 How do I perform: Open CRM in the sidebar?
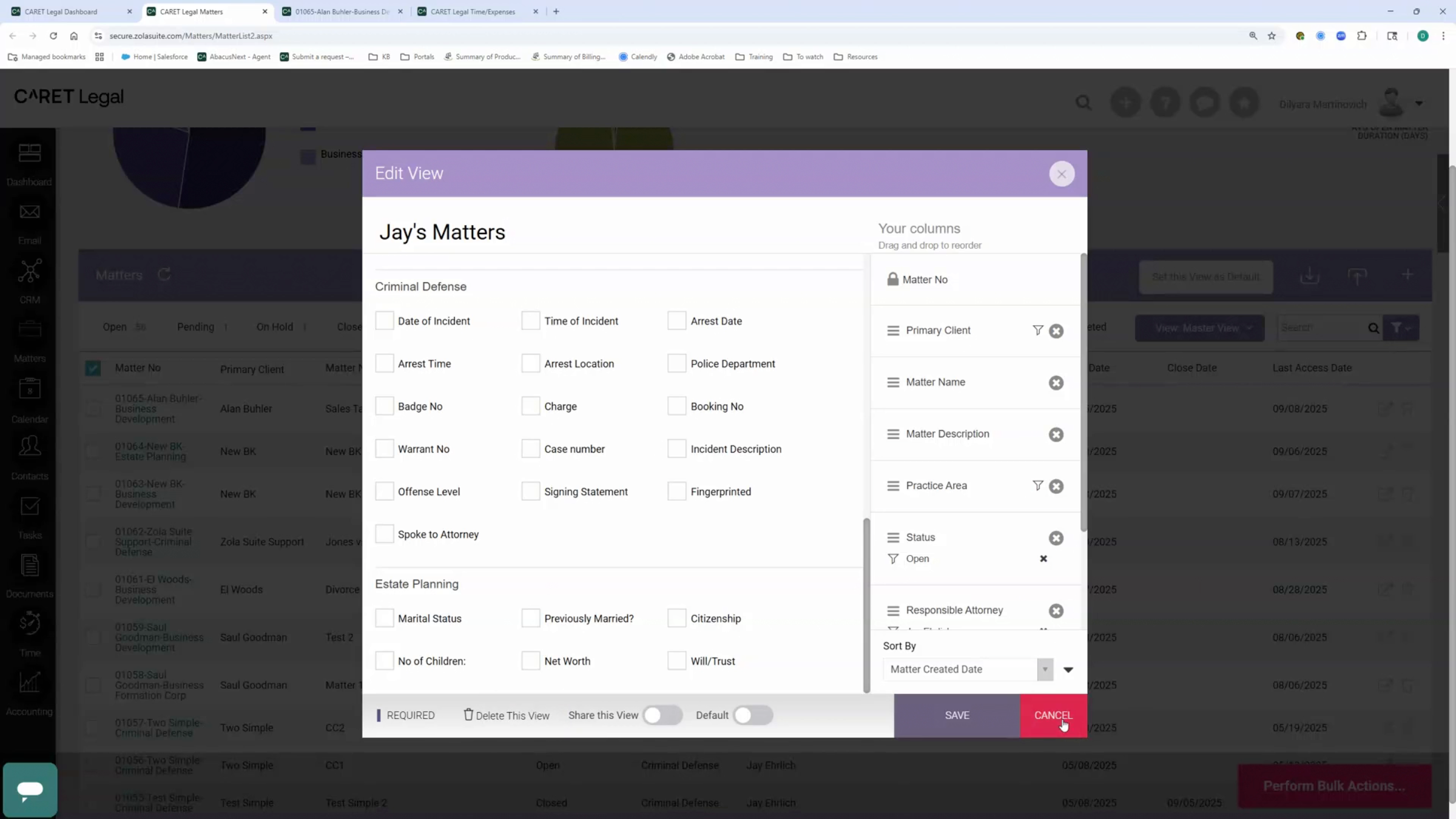pos(29,282)
